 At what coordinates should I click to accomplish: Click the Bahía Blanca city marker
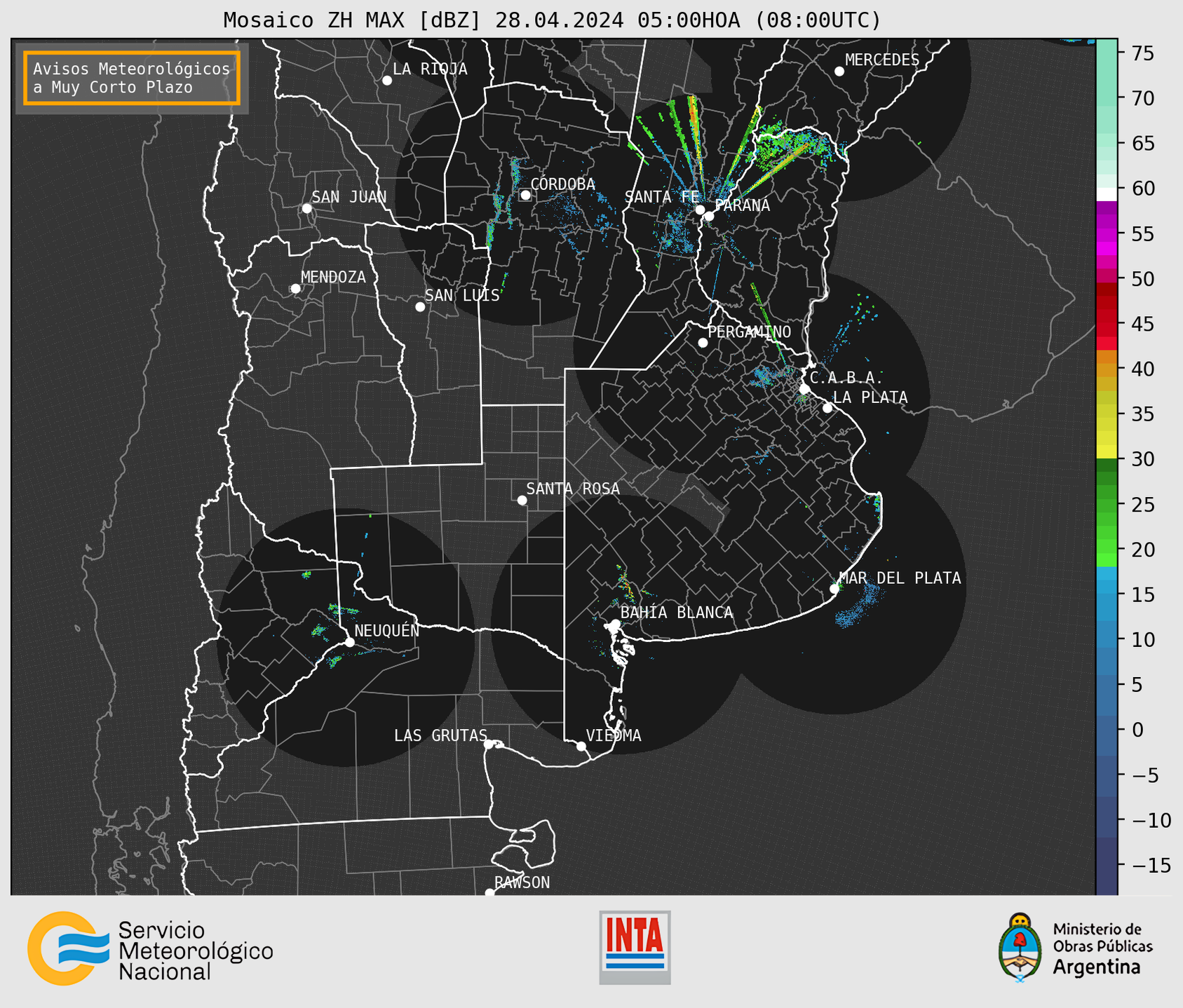tap(615, 624)
